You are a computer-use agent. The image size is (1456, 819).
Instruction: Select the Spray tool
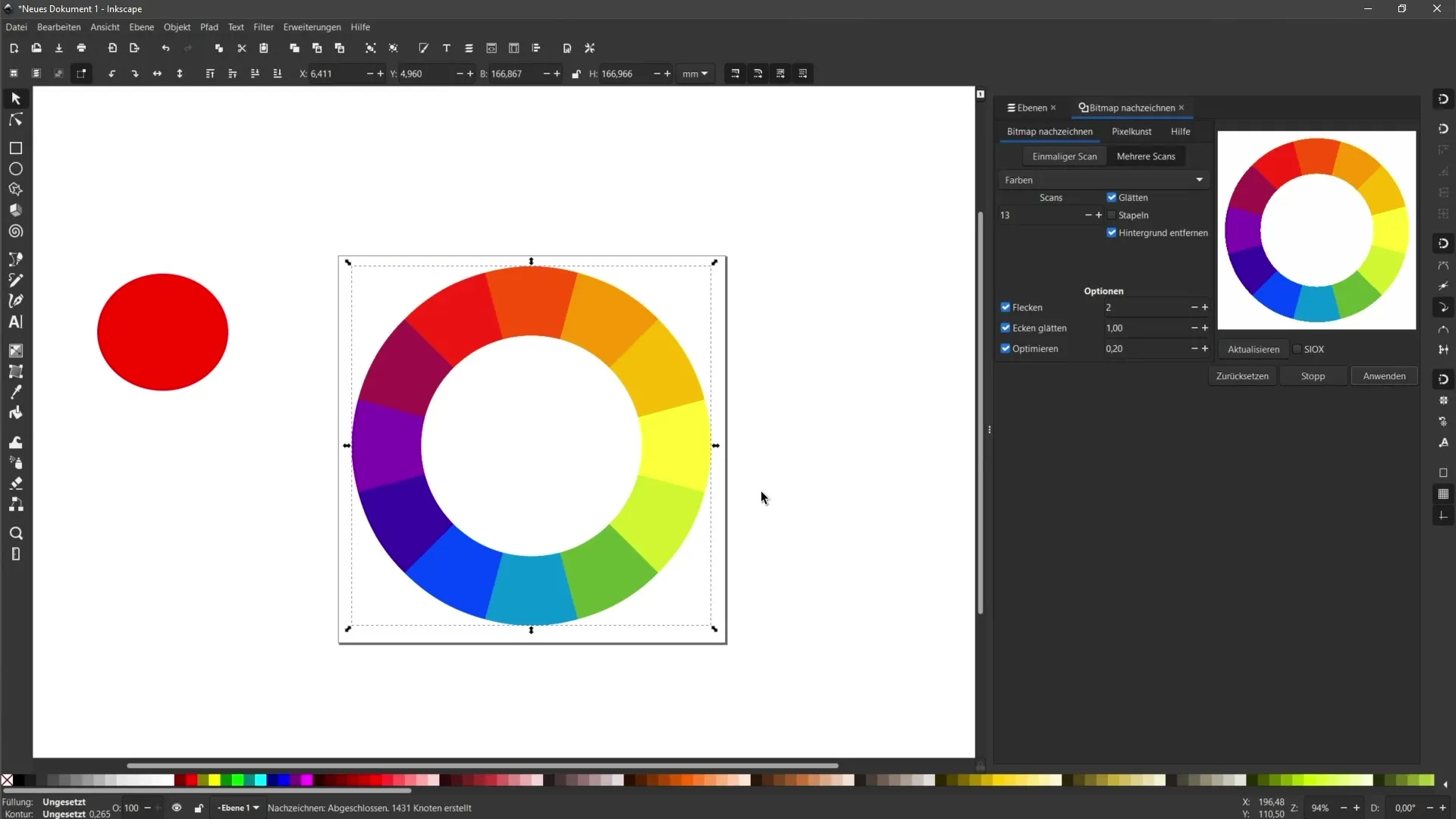tap(15, 462)
